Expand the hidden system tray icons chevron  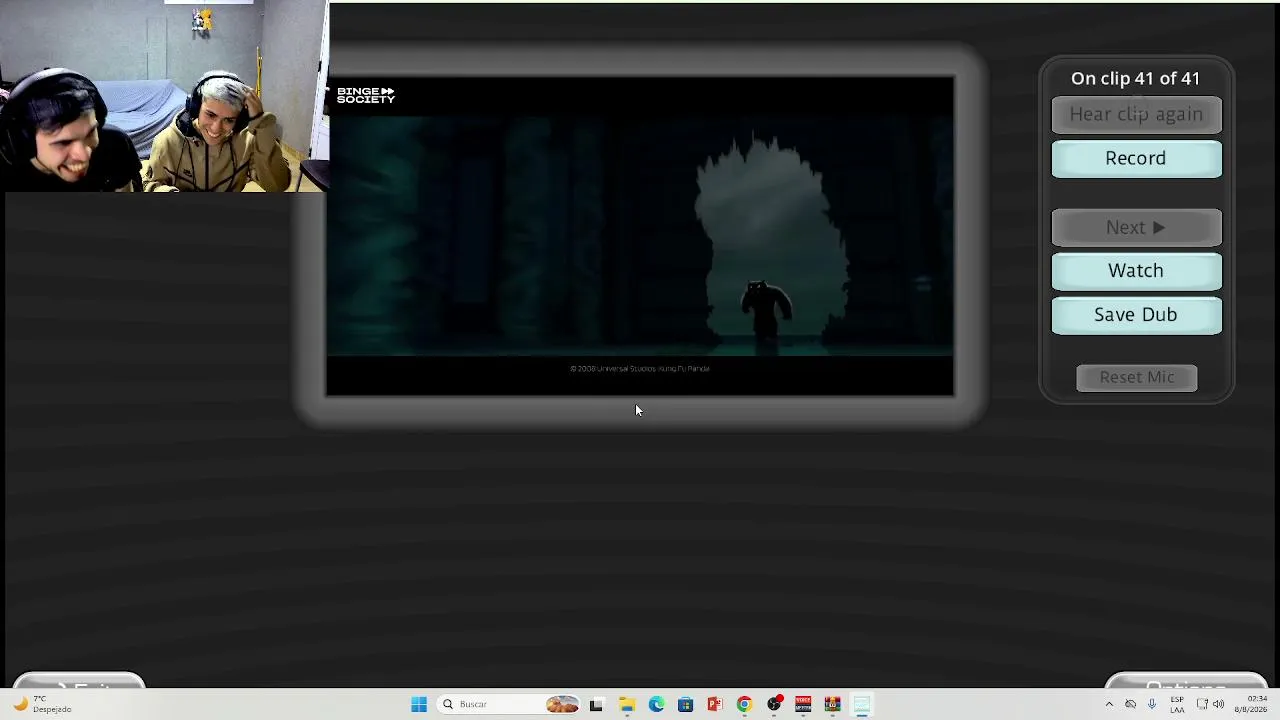click(1108, 705)
